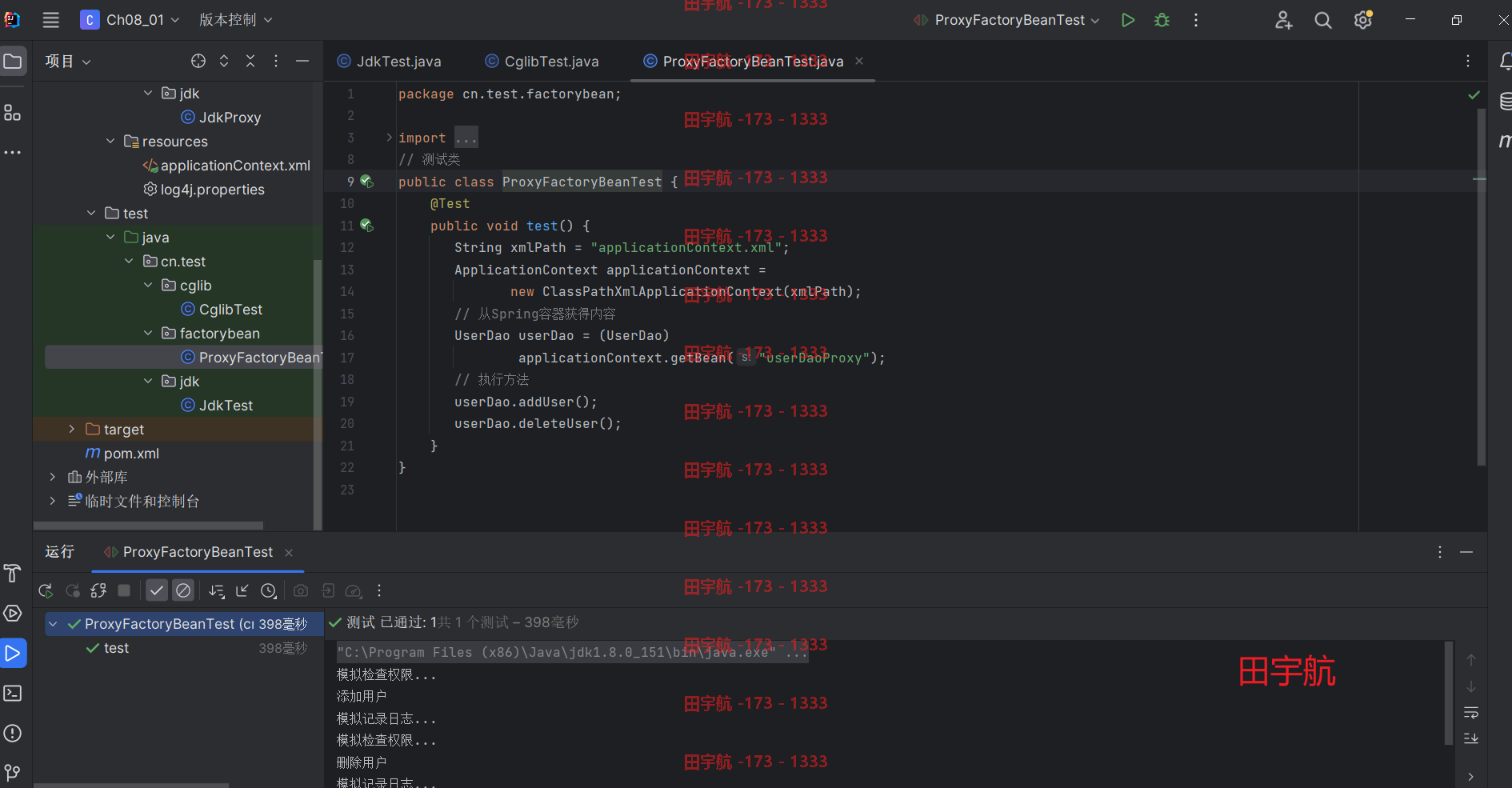Collapse ProxyFactoryBeanTest node in test results
Viewport: 1512px width, 788px height.
click(53, 624)
